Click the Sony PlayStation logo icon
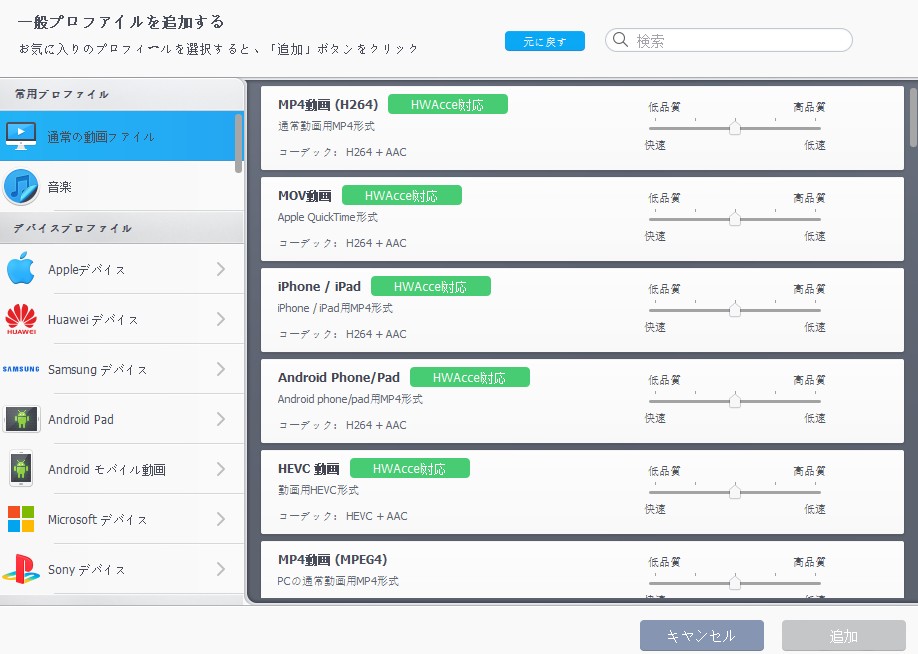The image size is (918, 654). click(x=21, y=569)
